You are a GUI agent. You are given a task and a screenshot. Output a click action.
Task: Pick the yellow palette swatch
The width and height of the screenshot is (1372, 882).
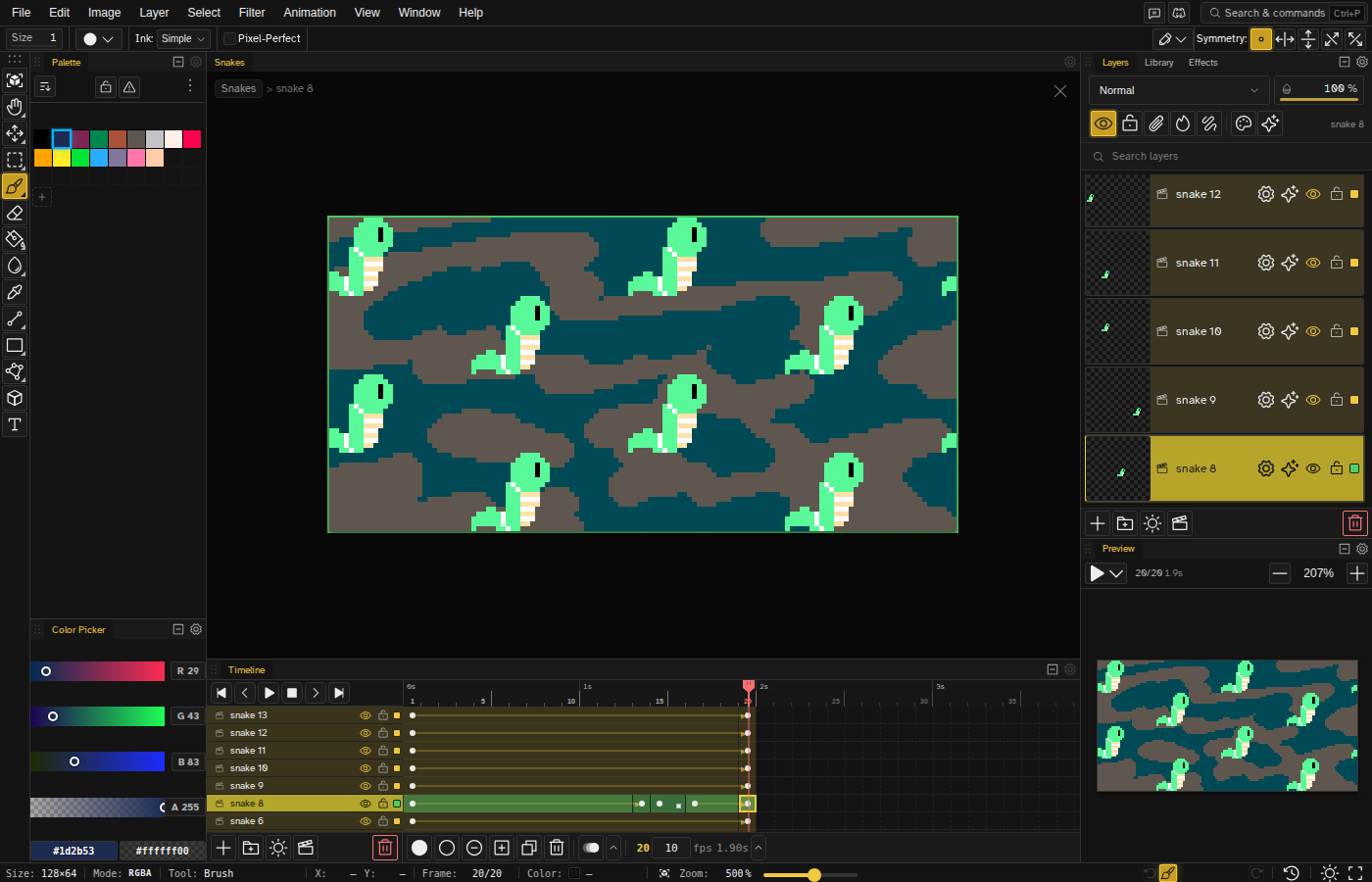(x=62, y=158)
